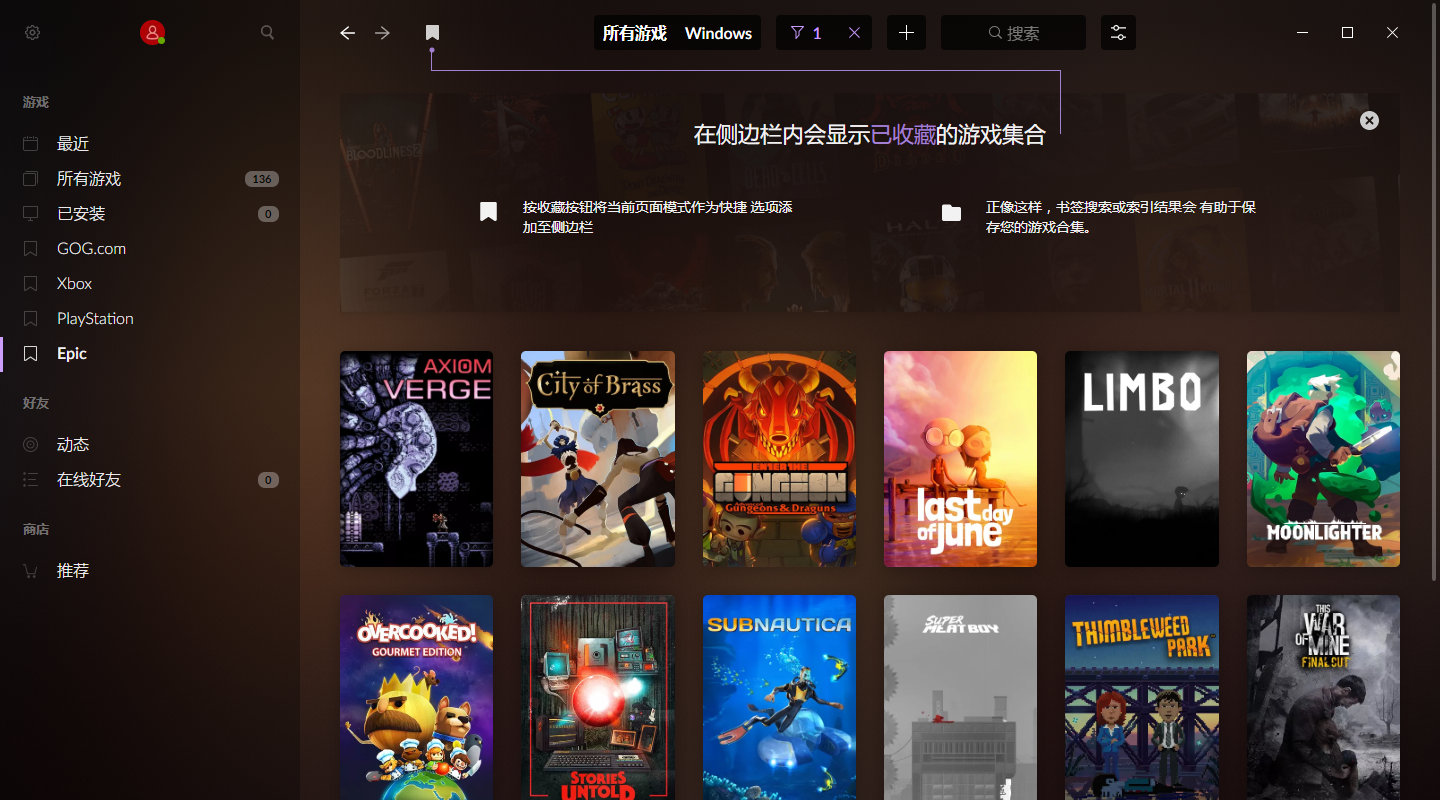Open the Xbox game library
The height and width of the screenshot is (800, 1440).
pos(73,283)
